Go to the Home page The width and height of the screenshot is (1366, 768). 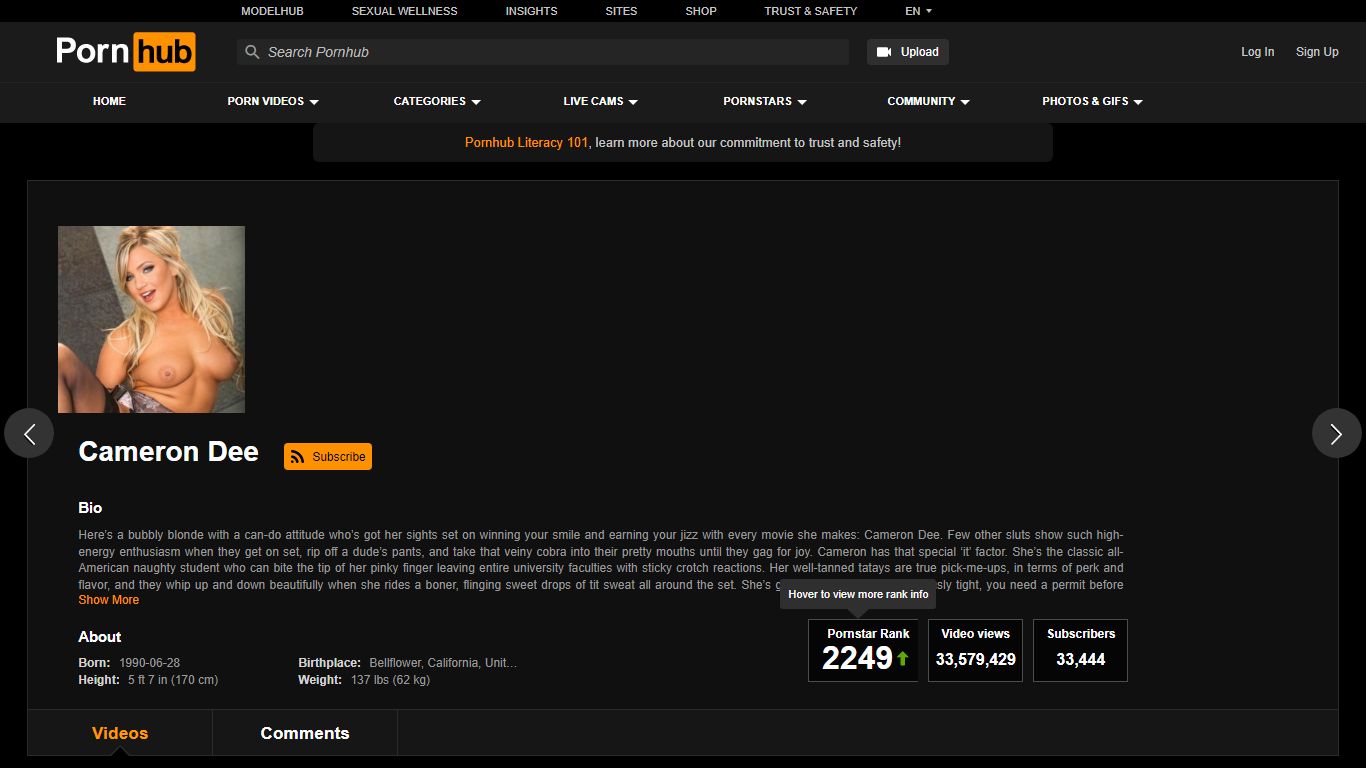pos(109,101)
